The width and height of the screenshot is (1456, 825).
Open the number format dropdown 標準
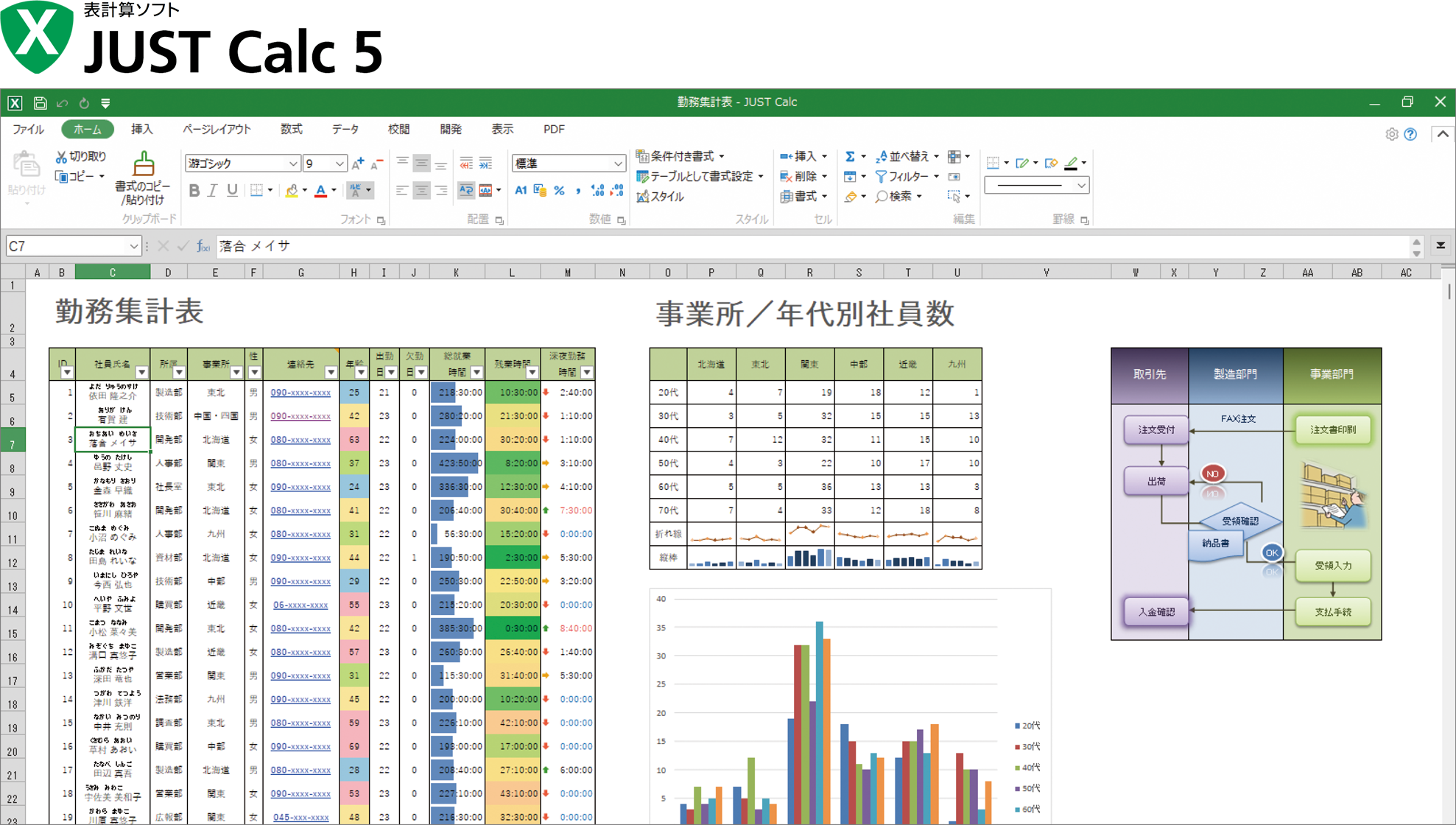(x=617, y=164)
